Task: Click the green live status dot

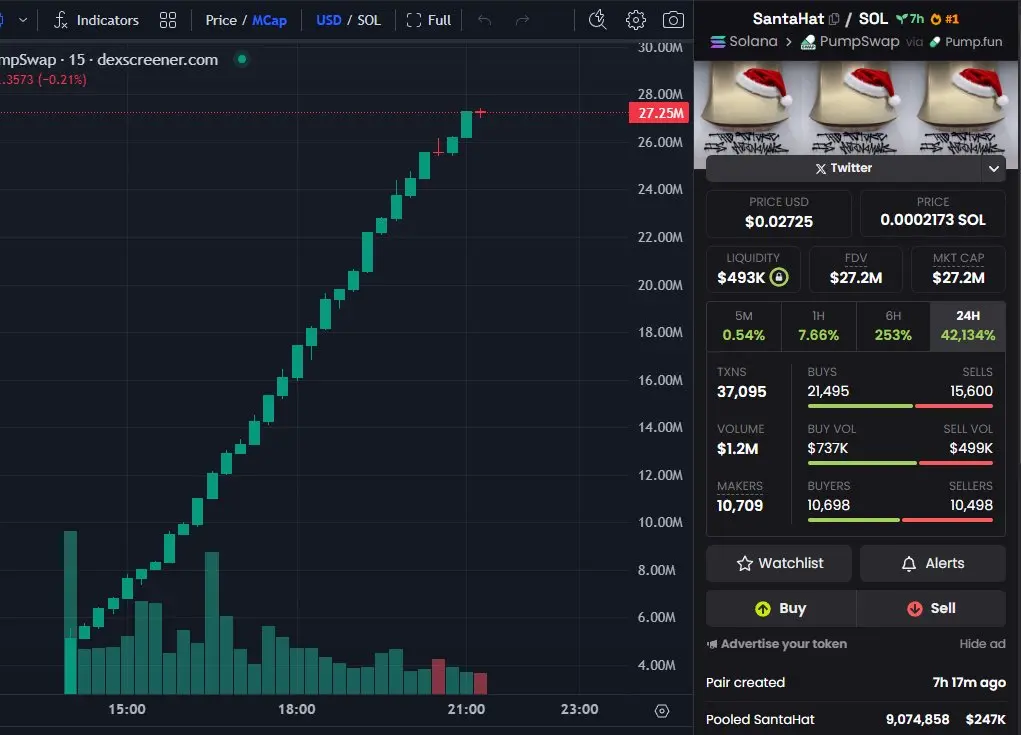Action: [x=242, y=59]
